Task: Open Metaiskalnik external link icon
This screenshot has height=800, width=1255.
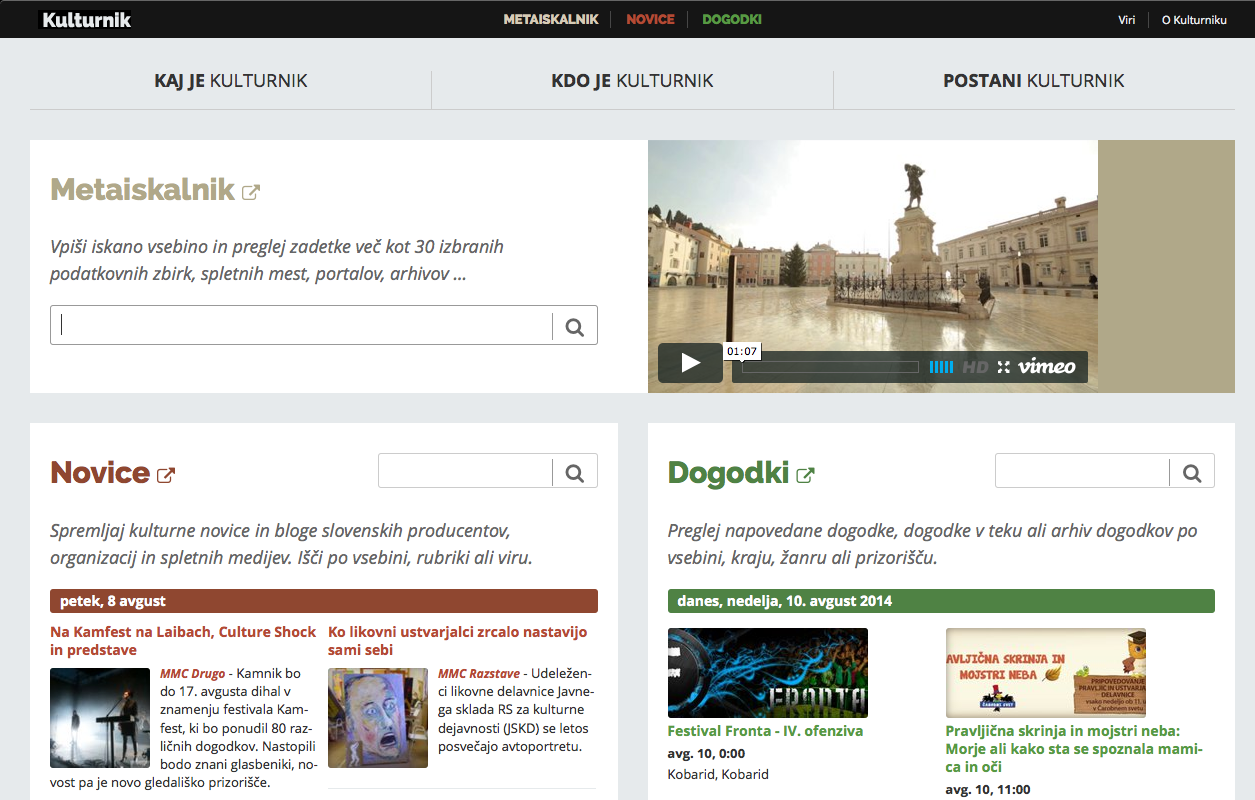Action: (251, 192)
